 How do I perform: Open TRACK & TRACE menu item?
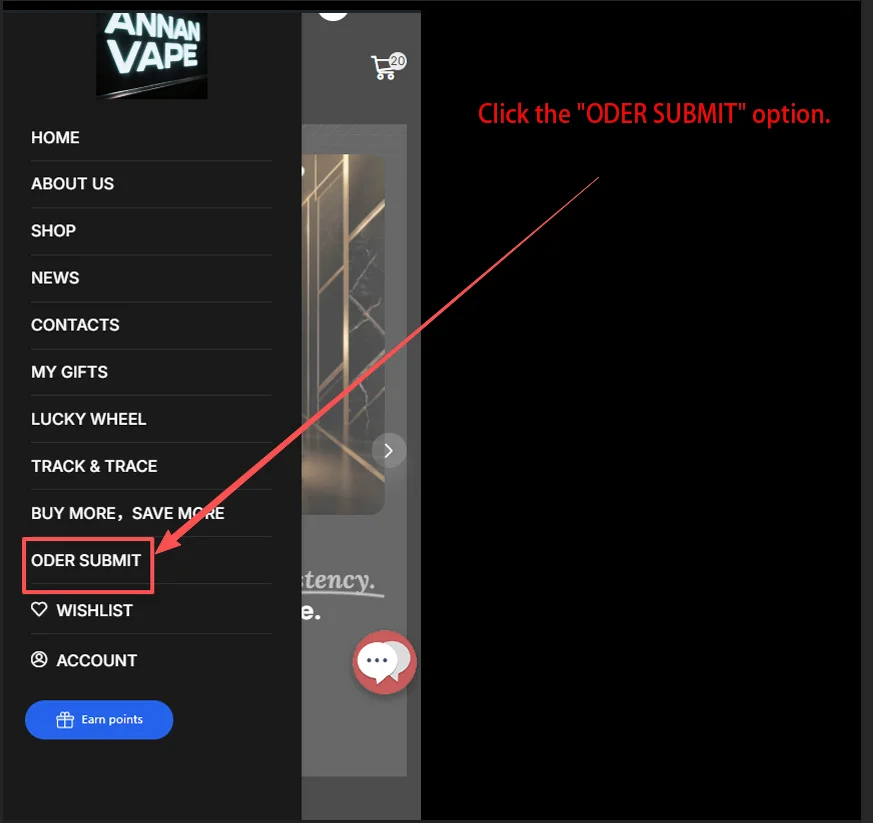94,466
